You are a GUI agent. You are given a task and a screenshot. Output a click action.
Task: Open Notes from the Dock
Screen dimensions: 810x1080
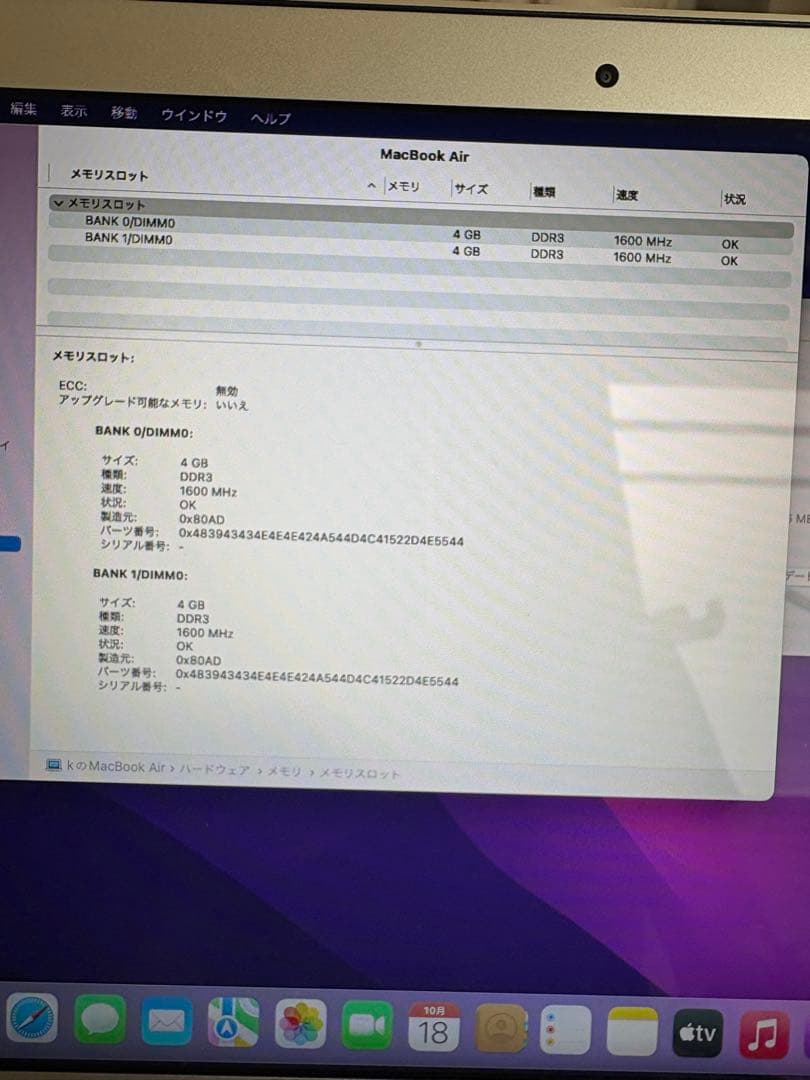pyautogui.click(x=632, y=1031)
